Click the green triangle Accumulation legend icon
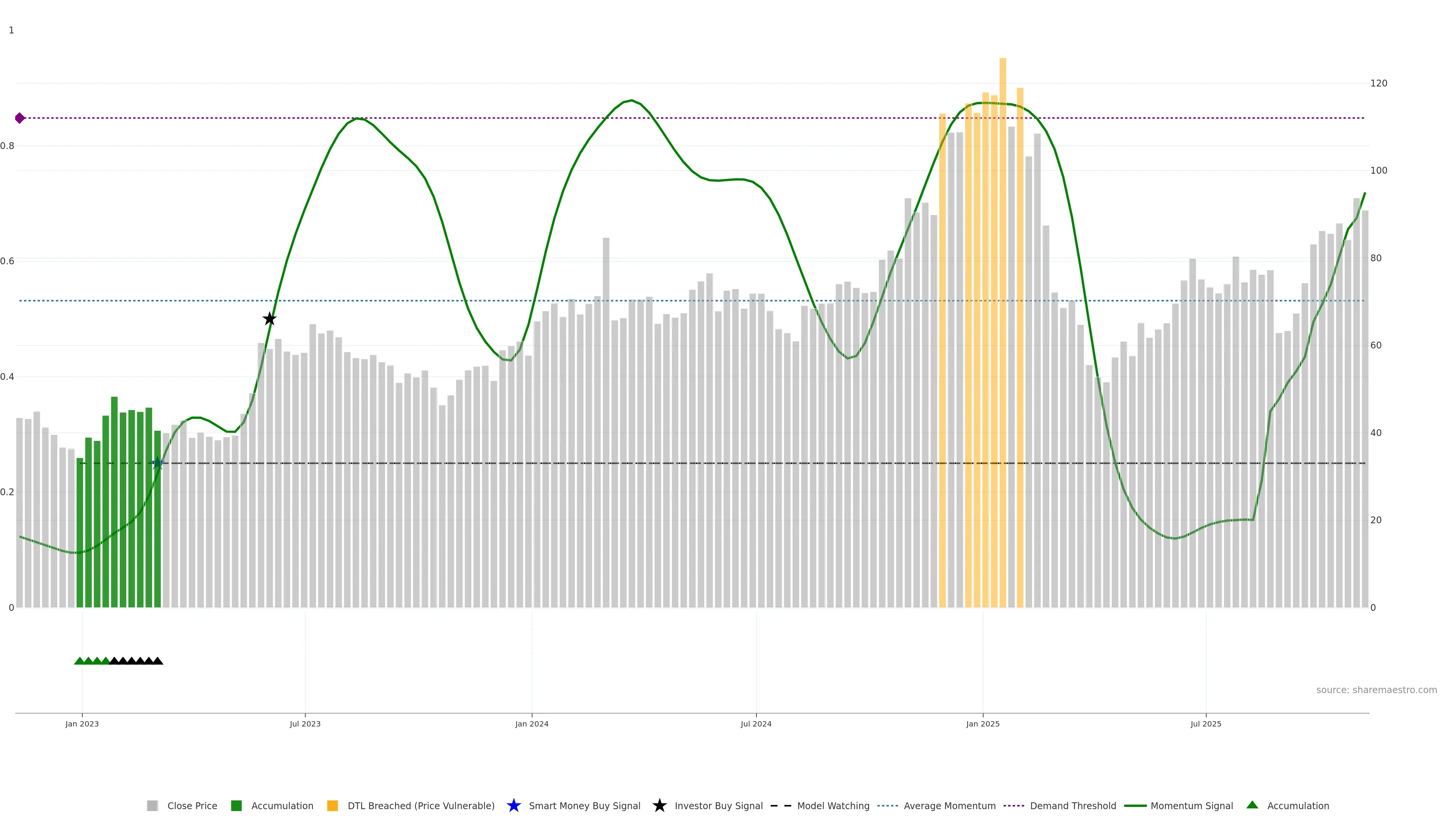The image size is (1456, 819). click(1252, 805)
